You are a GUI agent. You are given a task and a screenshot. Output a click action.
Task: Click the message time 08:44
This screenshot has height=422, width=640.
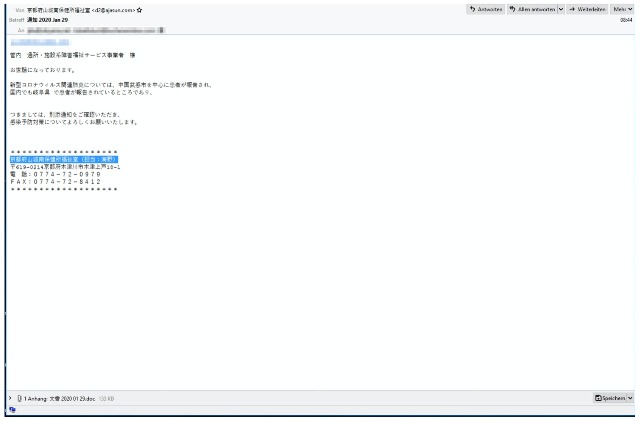[x=626, y=20]
